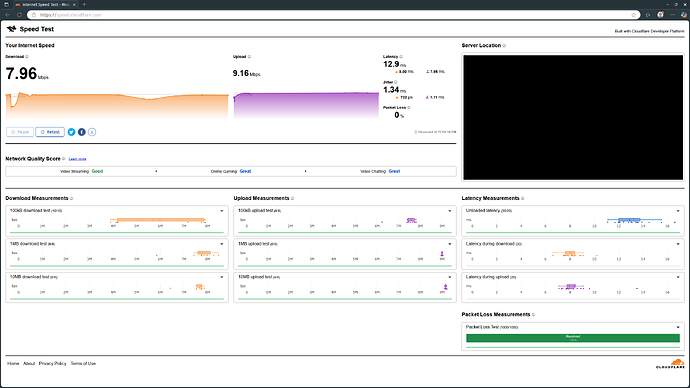Click the Retest button
Screen dimensions: 690x388
[x=50, y=132]
